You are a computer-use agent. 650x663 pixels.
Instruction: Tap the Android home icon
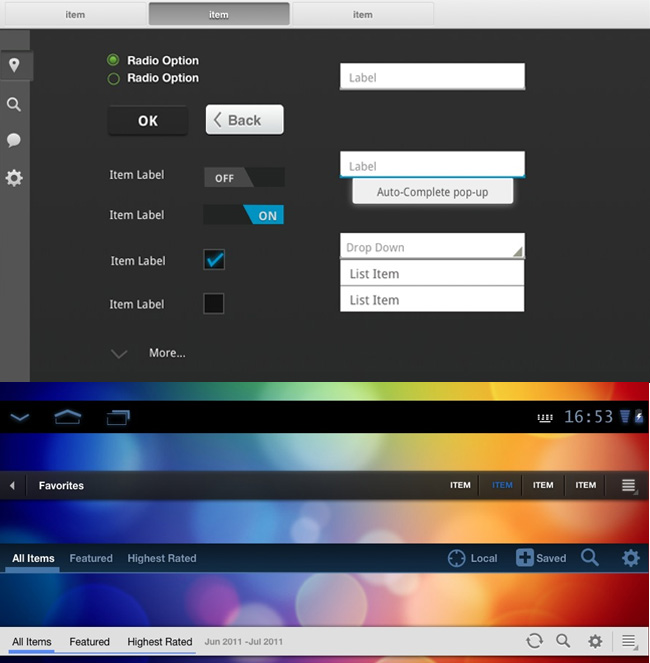(x=68, y=417)
